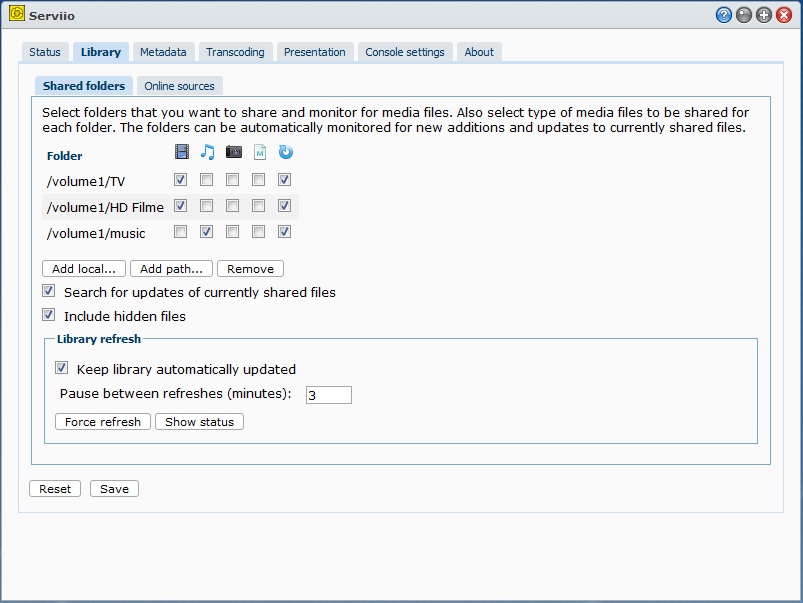Open the Metadata tab
Image resolution: width=803 pixels, height=603 pixels.
[x=163, y=52]
